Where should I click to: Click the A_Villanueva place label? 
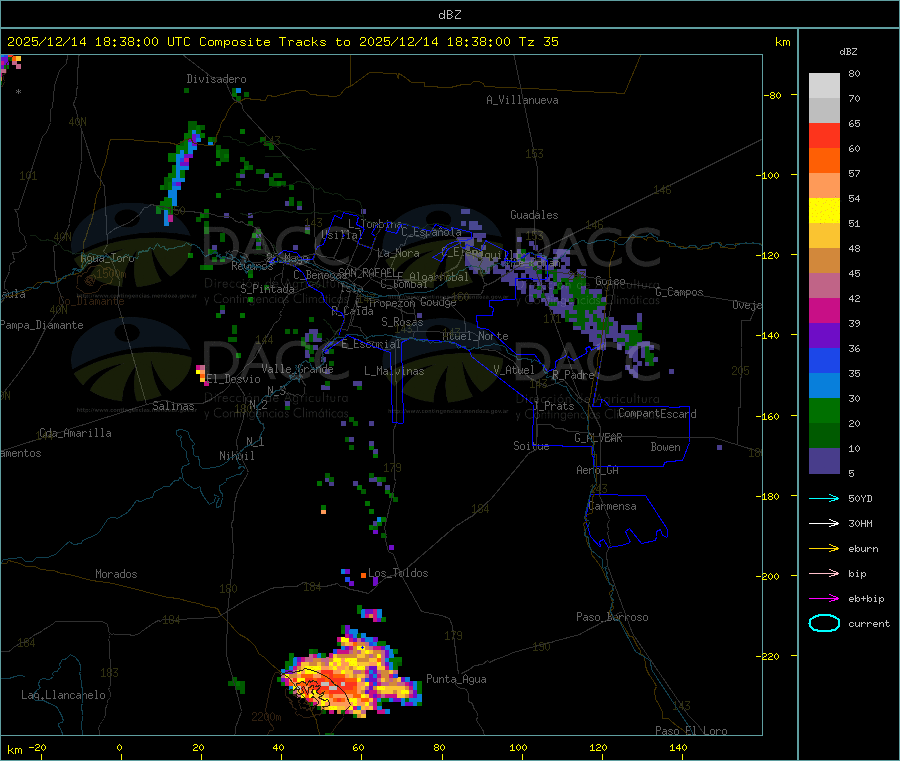522,100
